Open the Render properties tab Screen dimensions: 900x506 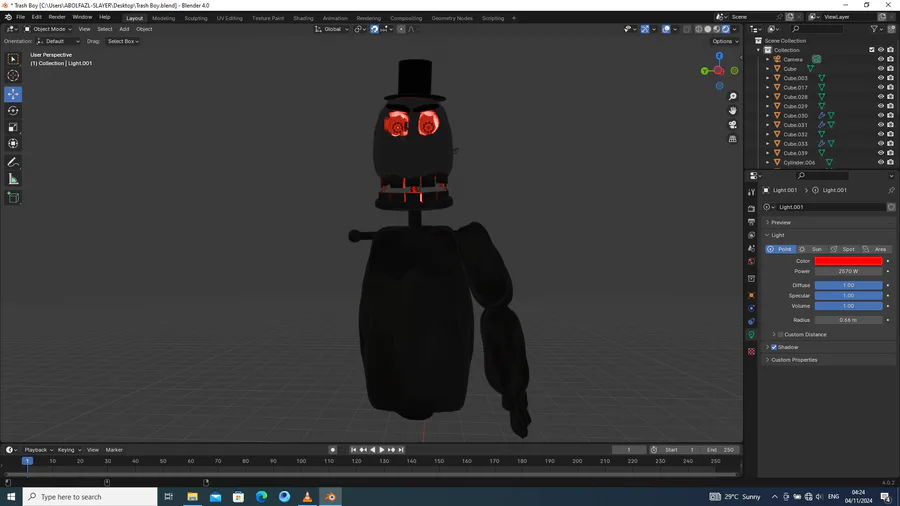(x=751, y=208)
